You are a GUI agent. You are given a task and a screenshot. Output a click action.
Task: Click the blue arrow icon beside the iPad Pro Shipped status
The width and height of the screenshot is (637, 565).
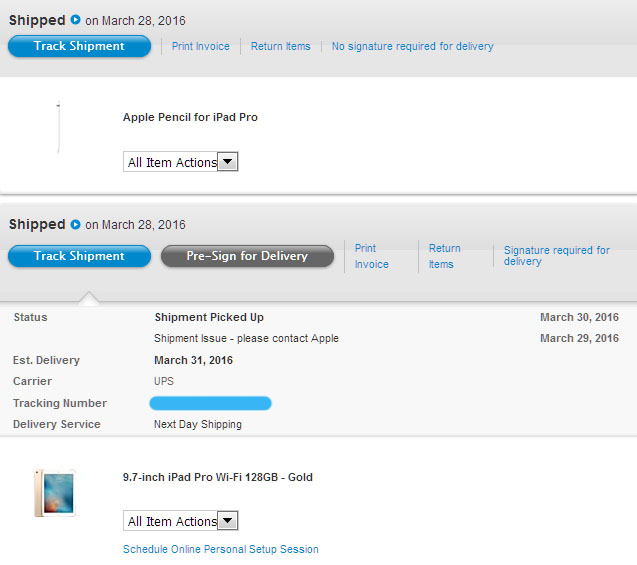click(x=75, y=224)
